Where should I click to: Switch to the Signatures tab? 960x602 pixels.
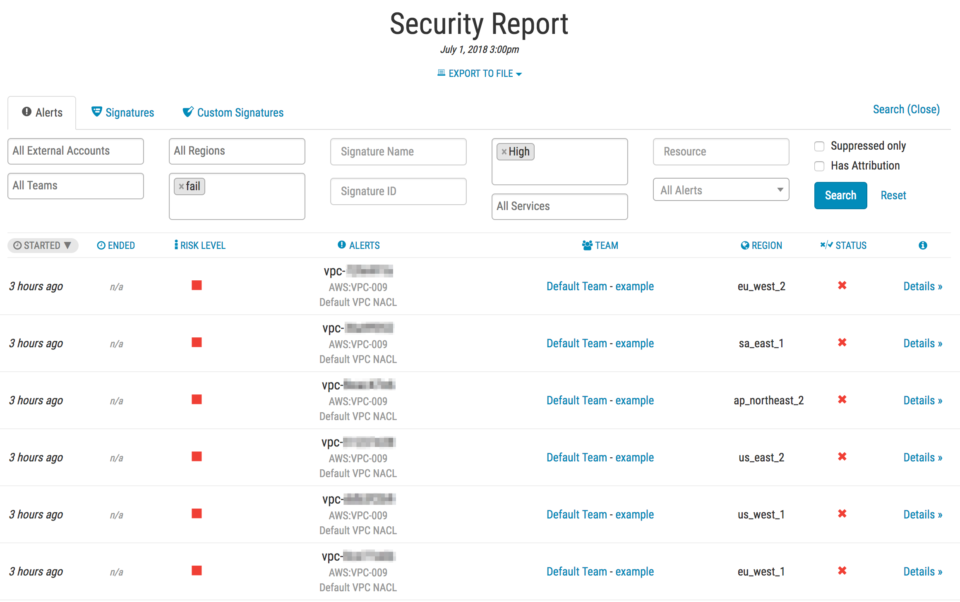tap(123, 113)
